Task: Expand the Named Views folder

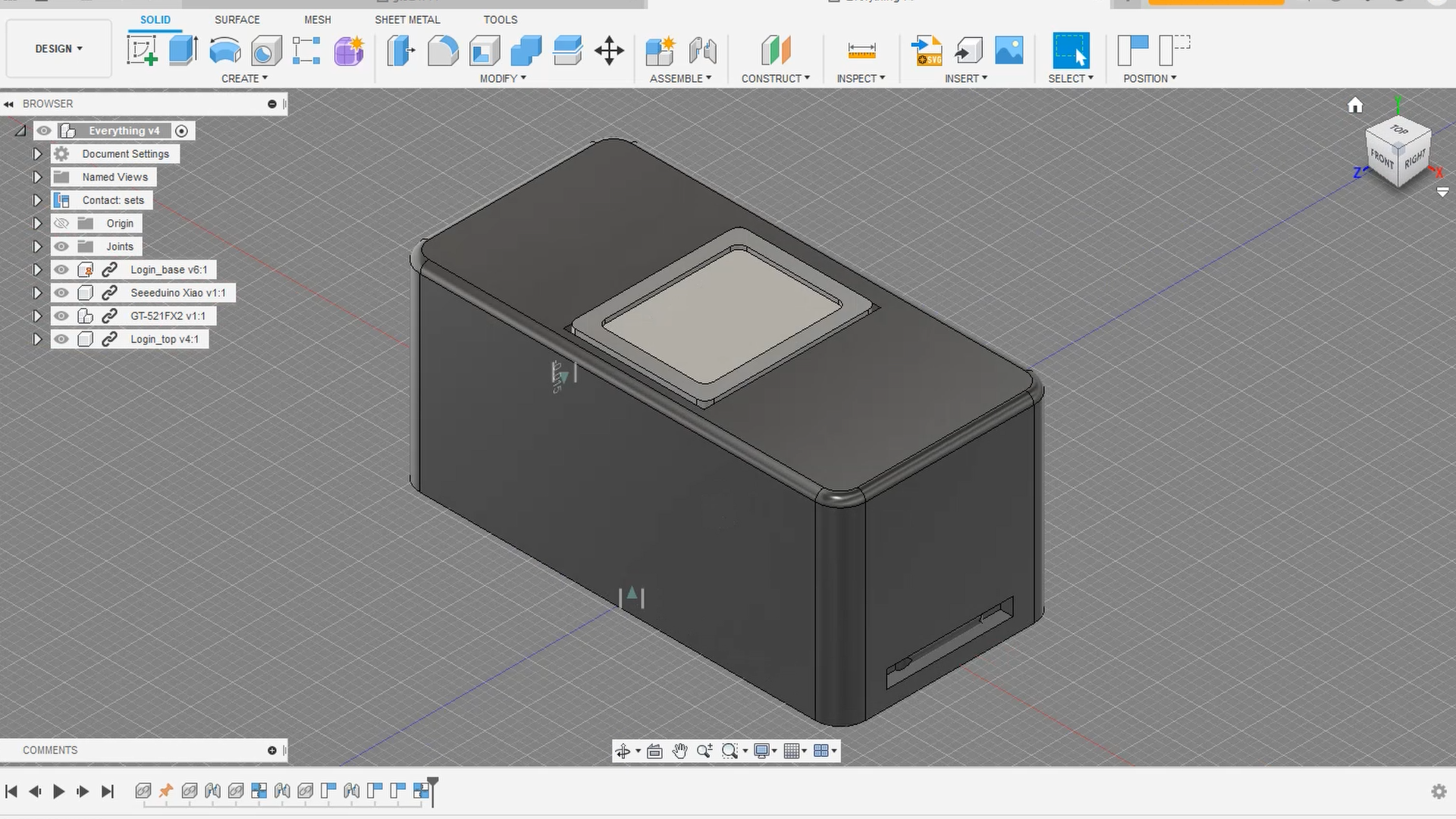Action: (37, 177)
